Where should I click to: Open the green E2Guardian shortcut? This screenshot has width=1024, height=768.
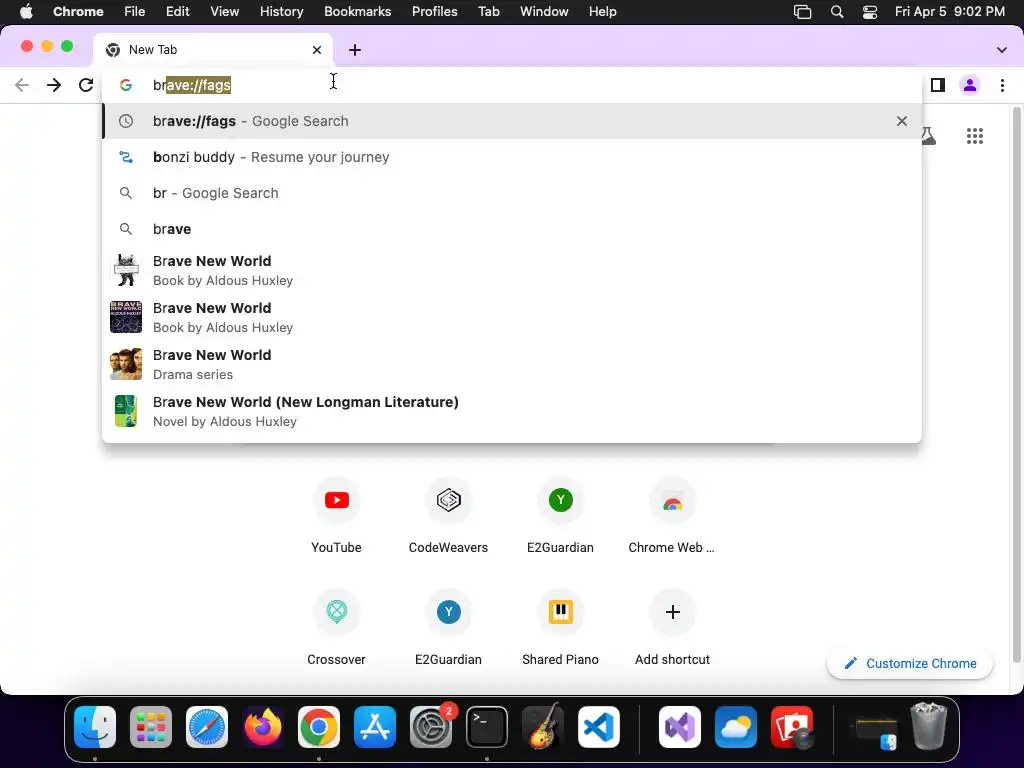560,516
